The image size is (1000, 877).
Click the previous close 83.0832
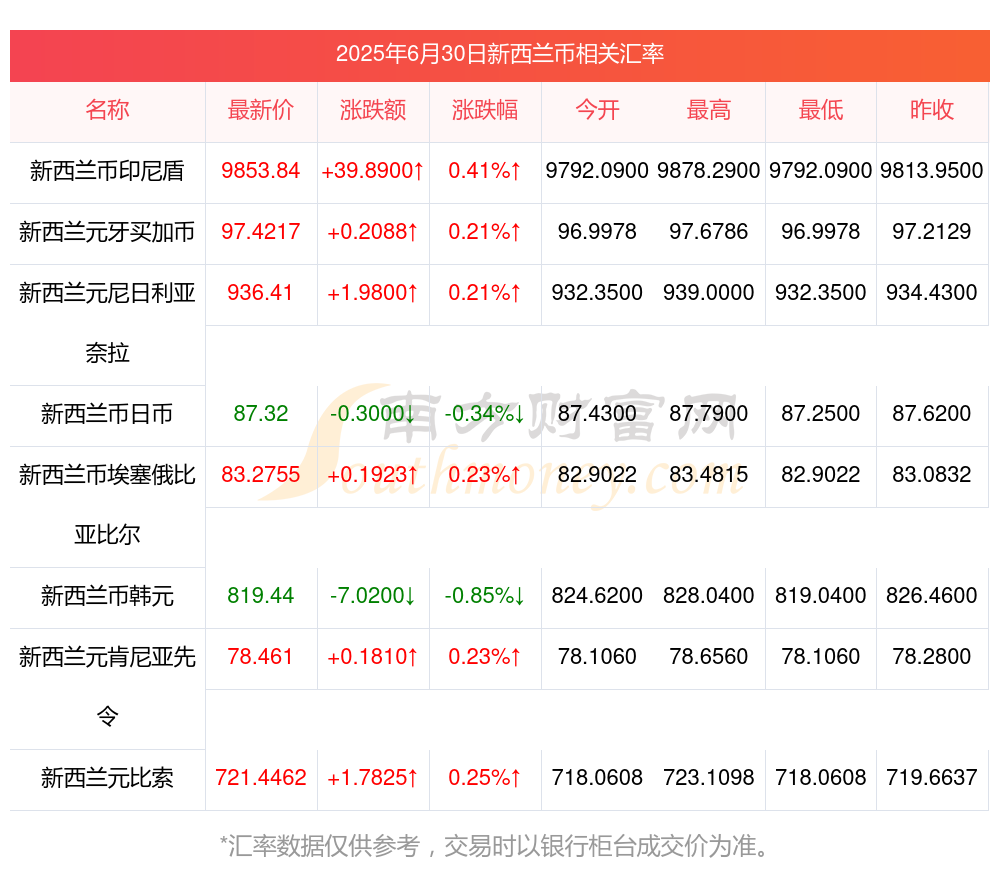(x=932, y=475)
